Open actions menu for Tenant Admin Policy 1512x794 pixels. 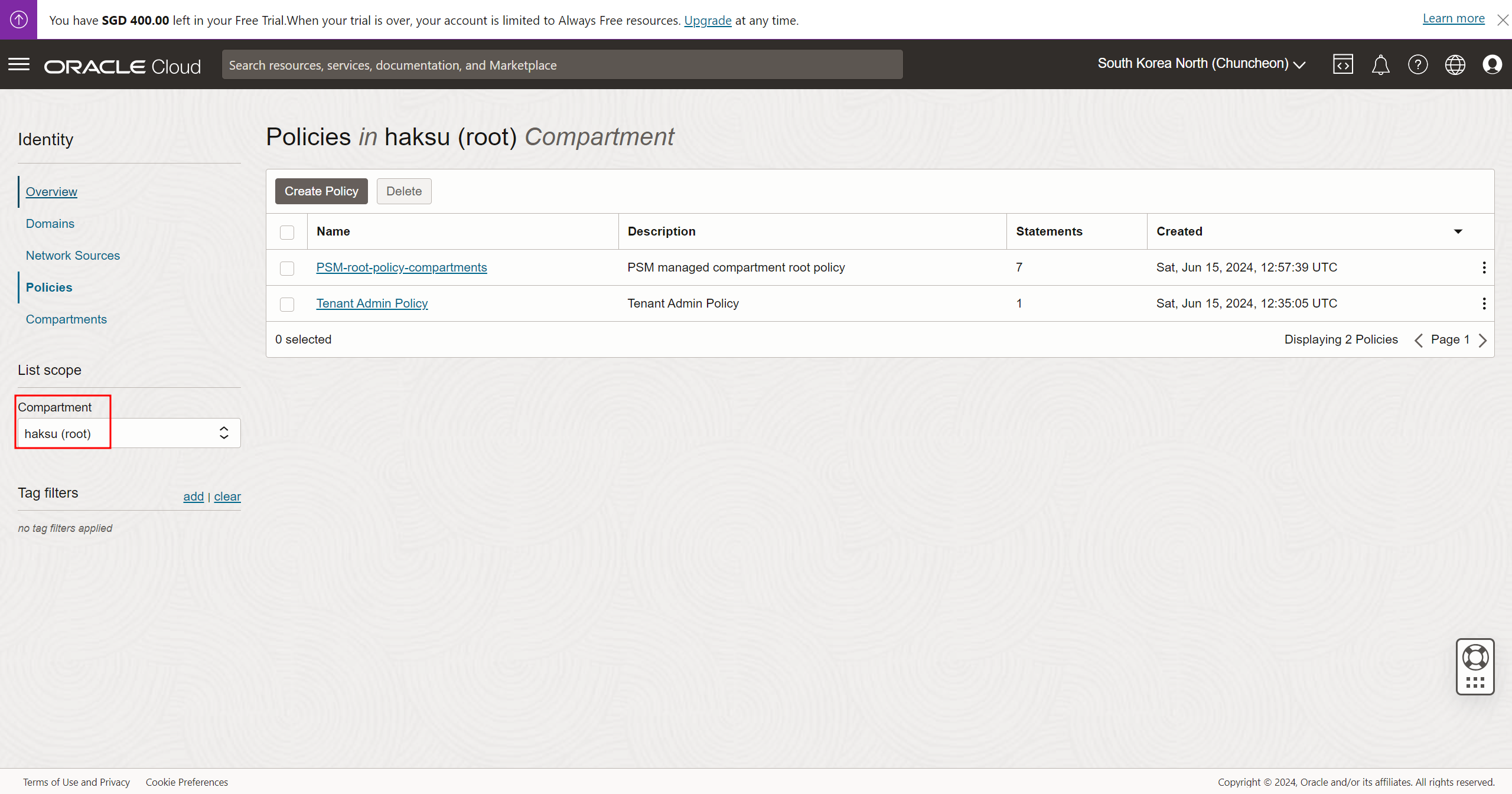(x=1484, y=303)
